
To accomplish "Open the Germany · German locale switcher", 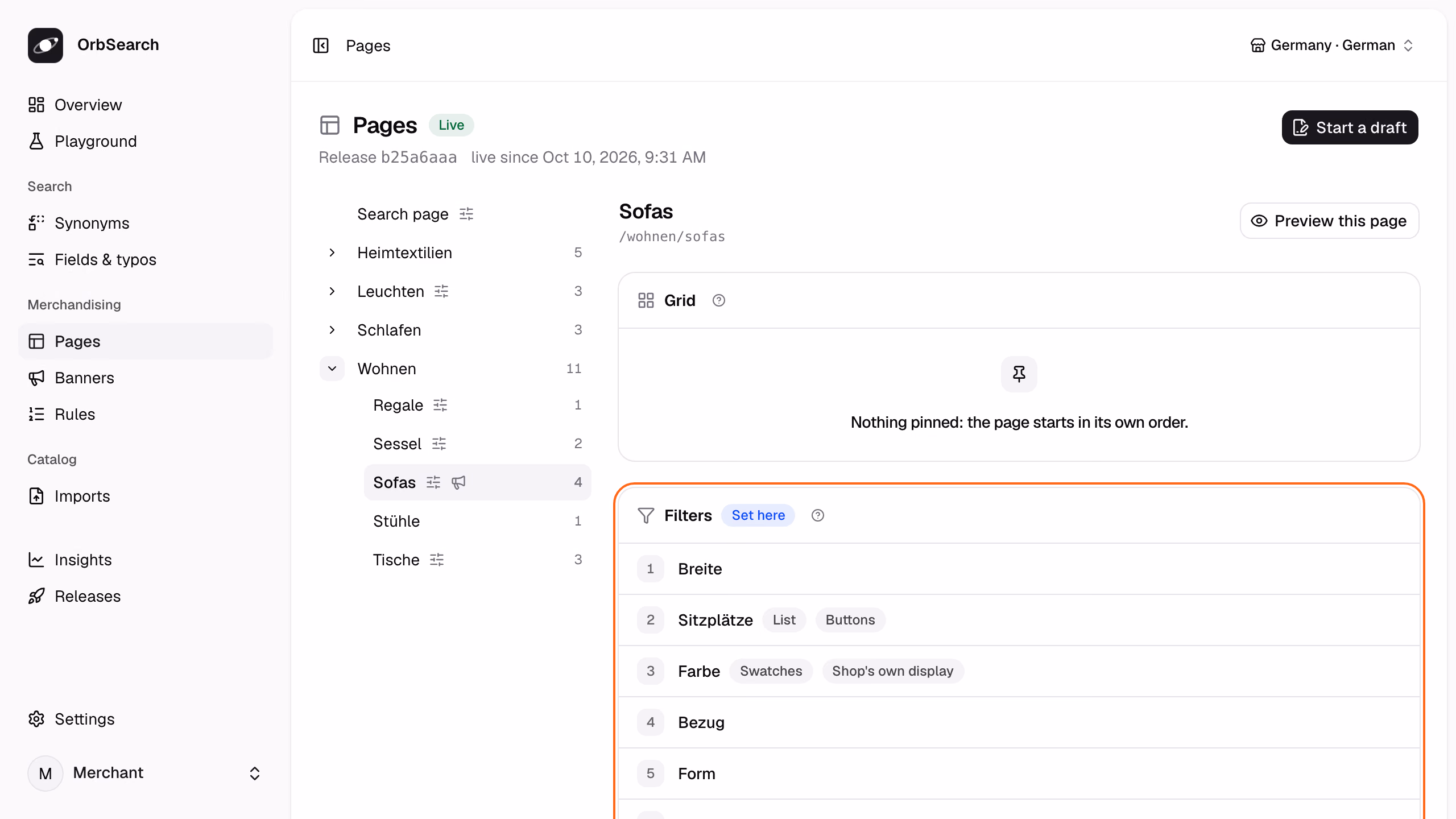I will (x=1332, y=45).
